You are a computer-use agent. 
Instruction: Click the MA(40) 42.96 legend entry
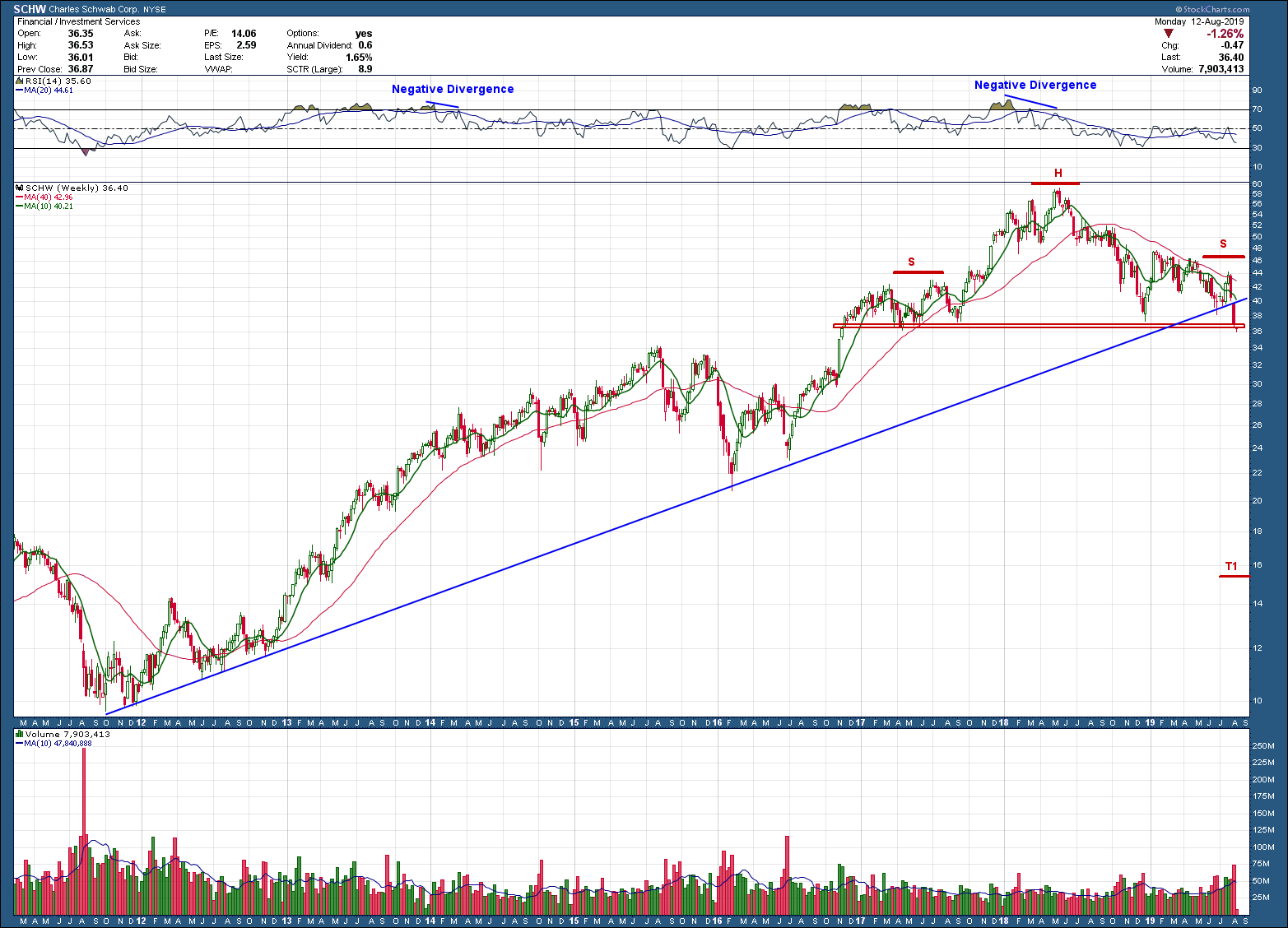click(x=48, y=197)
